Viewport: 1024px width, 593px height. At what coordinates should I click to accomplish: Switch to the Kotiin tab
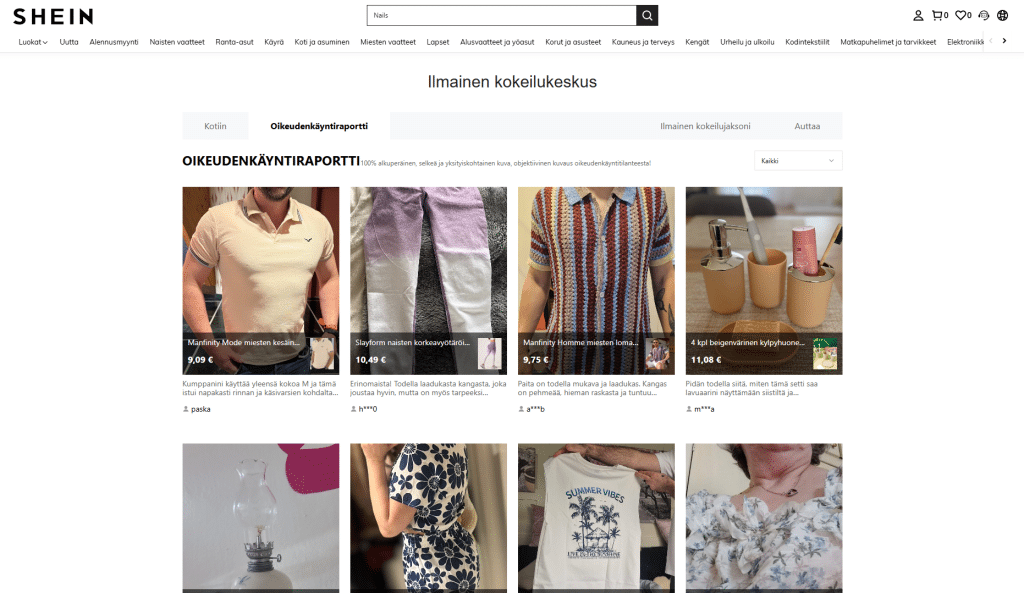(x=215, y=126)
